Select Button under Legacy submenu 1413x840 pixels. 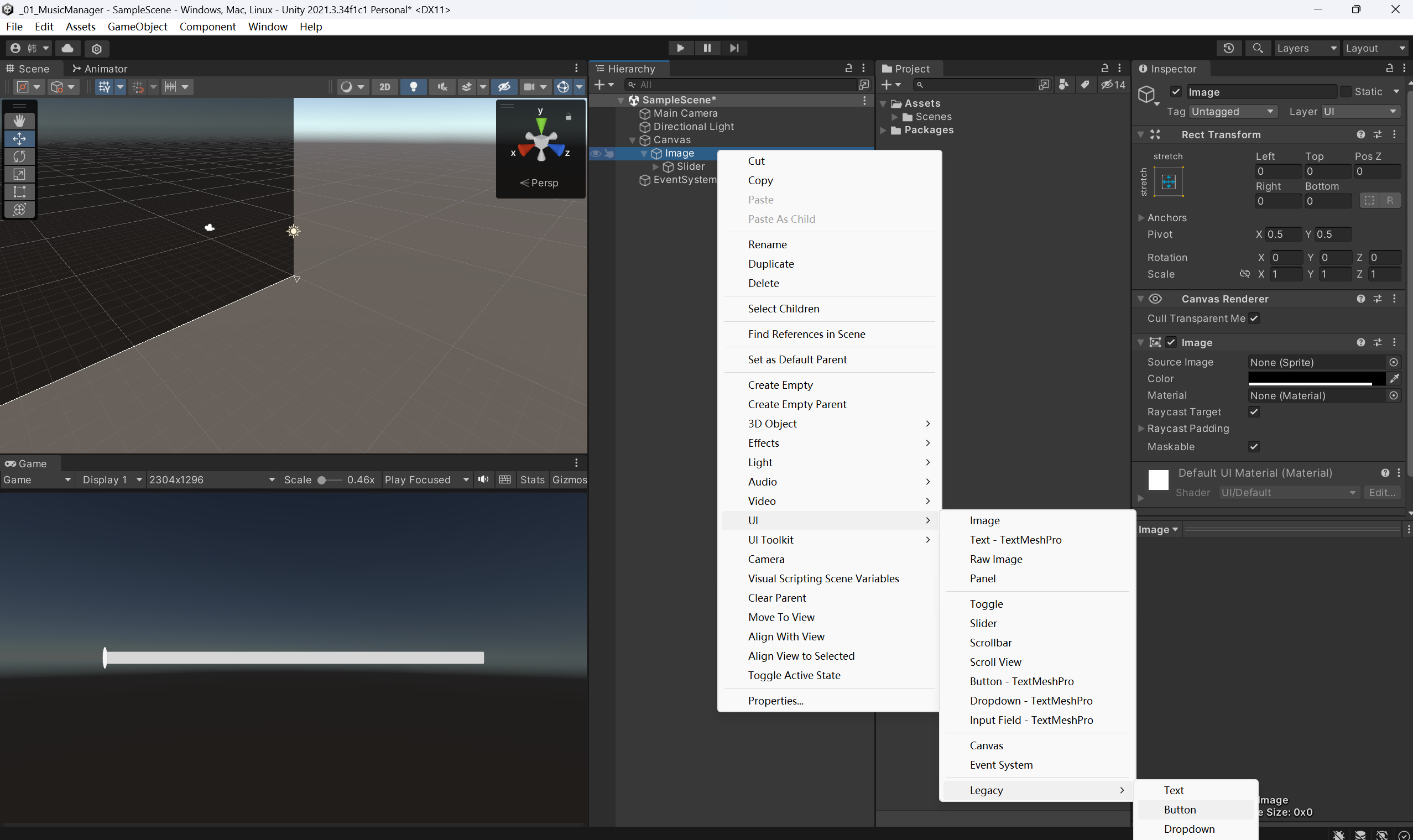point(1180,810)
